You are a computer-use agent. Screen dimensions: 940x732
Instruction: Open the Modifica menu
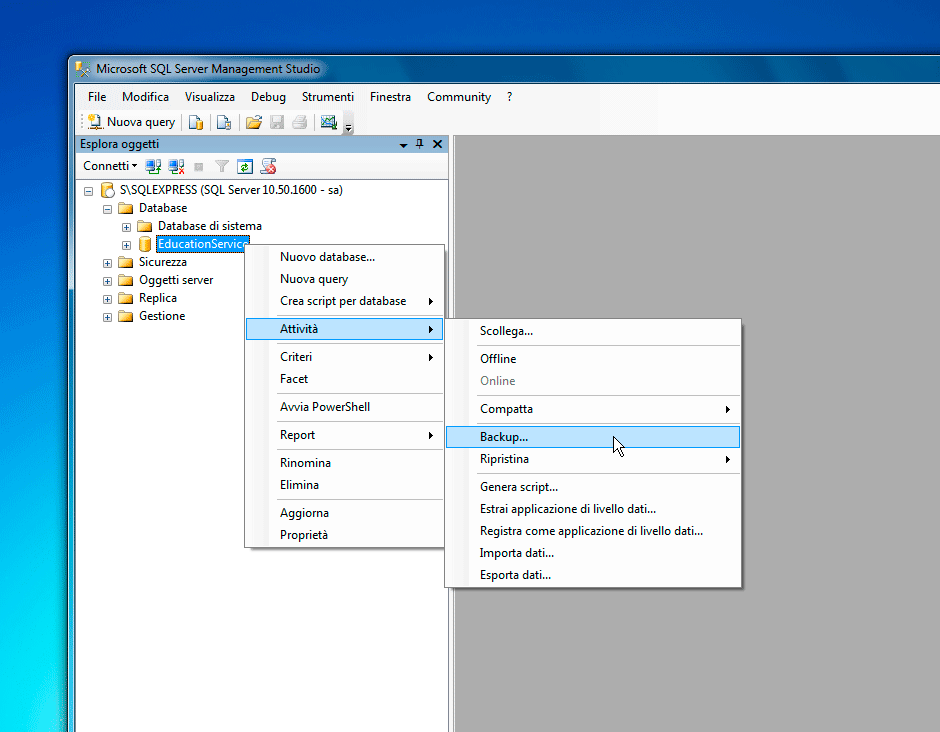(x=145, y=97)
